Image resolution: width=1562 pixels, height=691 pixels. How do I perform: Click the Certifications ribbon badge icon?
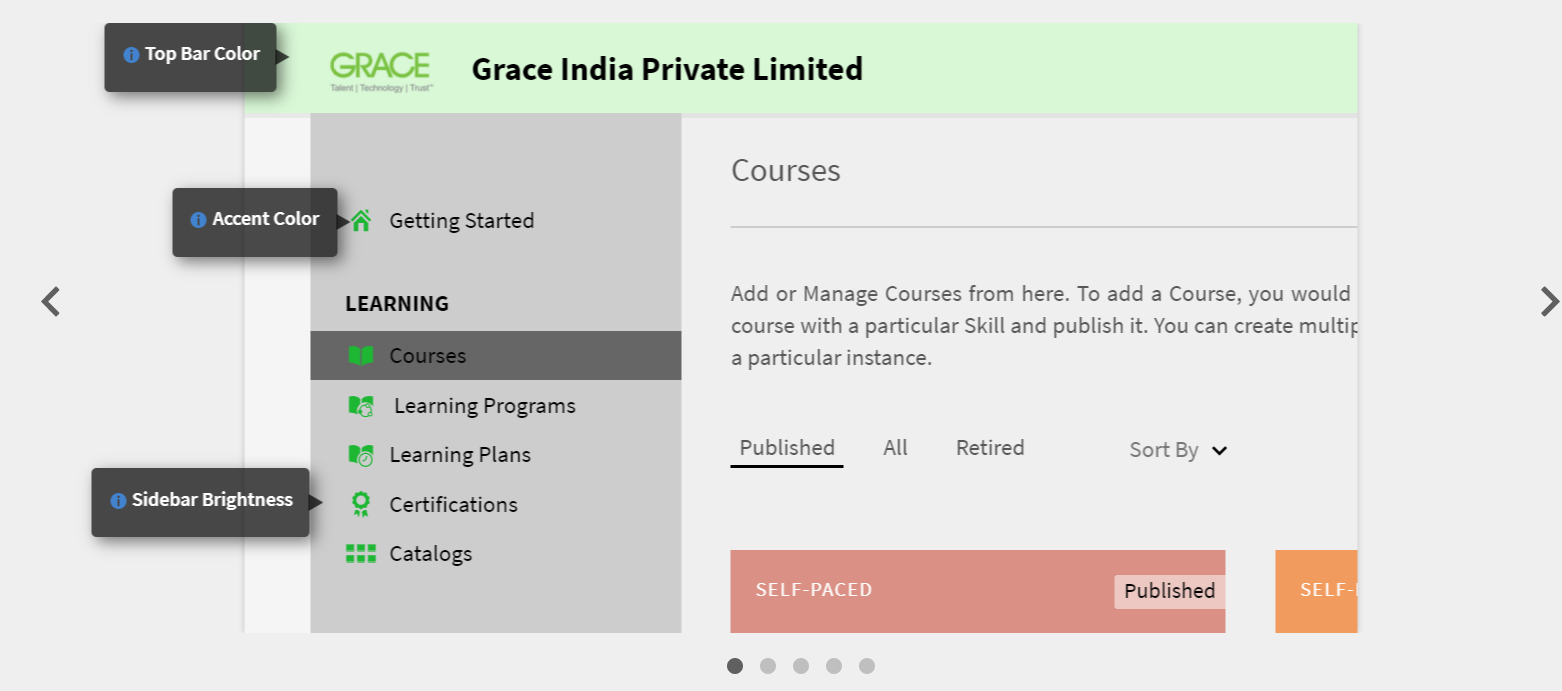click(x=361, y=504)
